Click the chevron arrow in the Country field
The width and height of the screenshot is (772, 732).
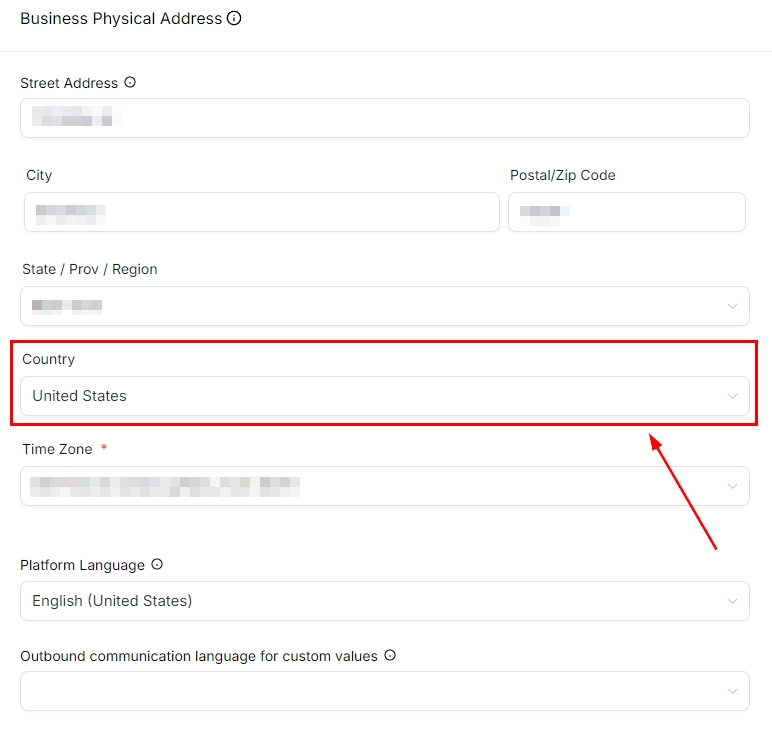[x=732, y=396]
